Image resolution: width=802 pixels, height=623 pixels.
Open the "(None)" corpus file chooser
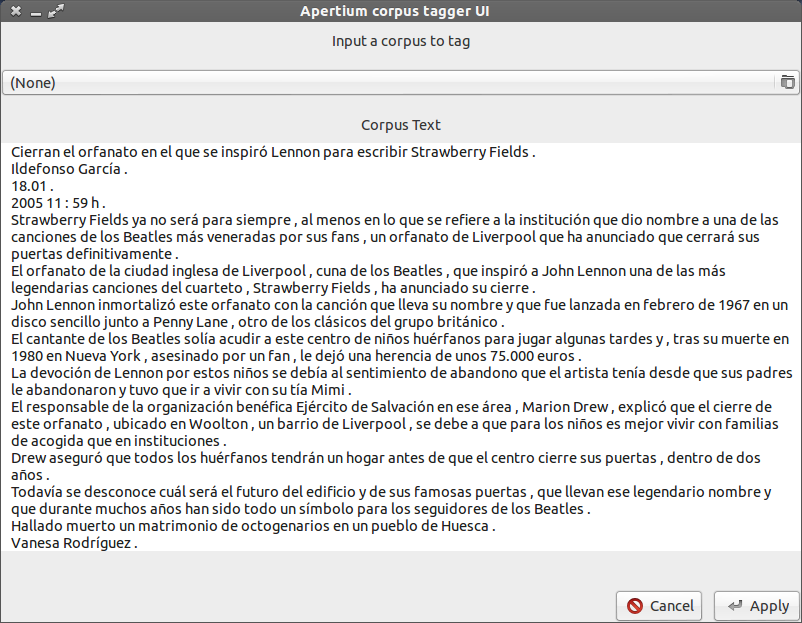click(x=388, y=82)
